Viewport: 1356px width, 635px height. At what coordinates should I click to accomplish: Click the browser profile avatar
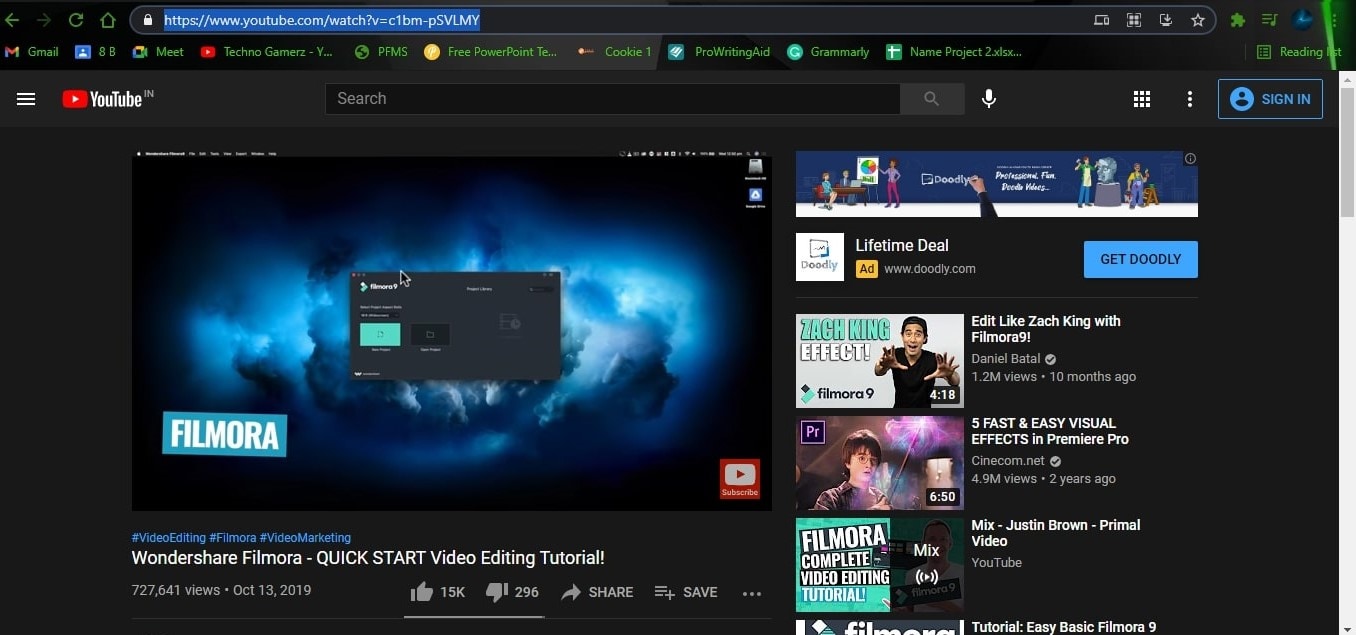[x=1302, y=19]
